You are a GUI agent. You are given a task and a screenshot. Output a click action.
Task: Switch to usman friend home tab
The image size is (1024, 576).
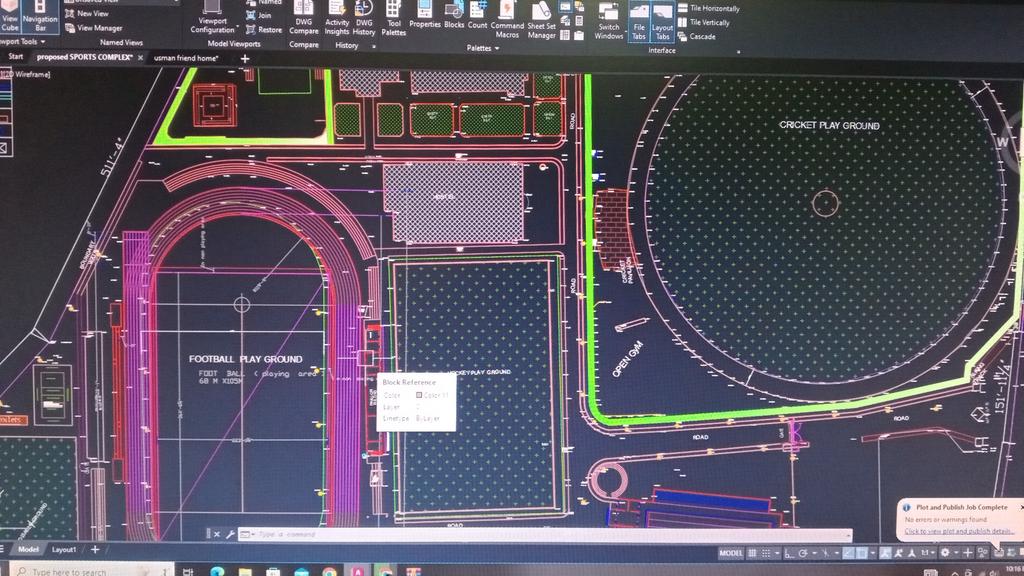pos(186,58)
